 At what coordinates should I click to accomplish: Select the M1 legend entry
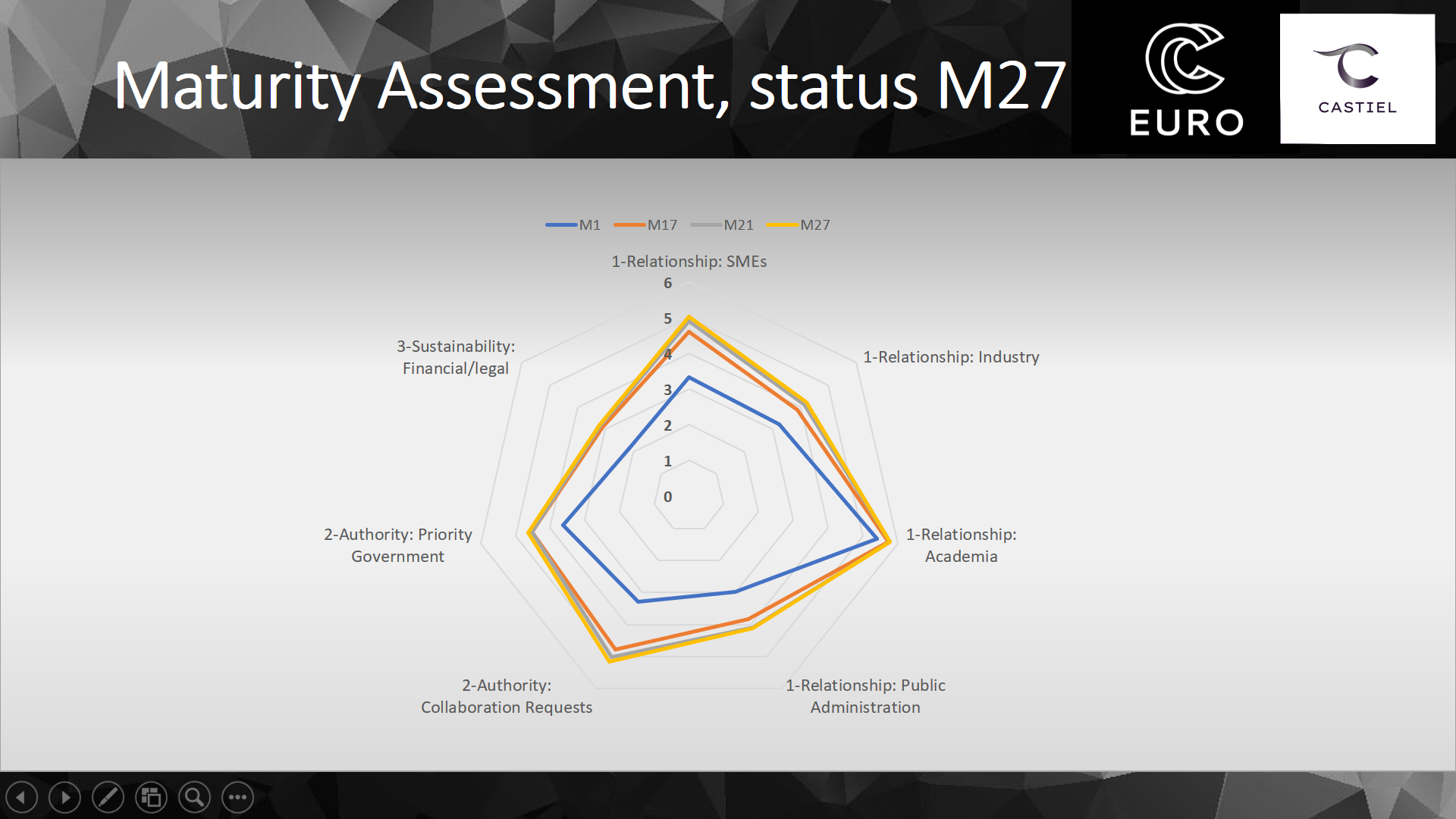pos(573,225)
